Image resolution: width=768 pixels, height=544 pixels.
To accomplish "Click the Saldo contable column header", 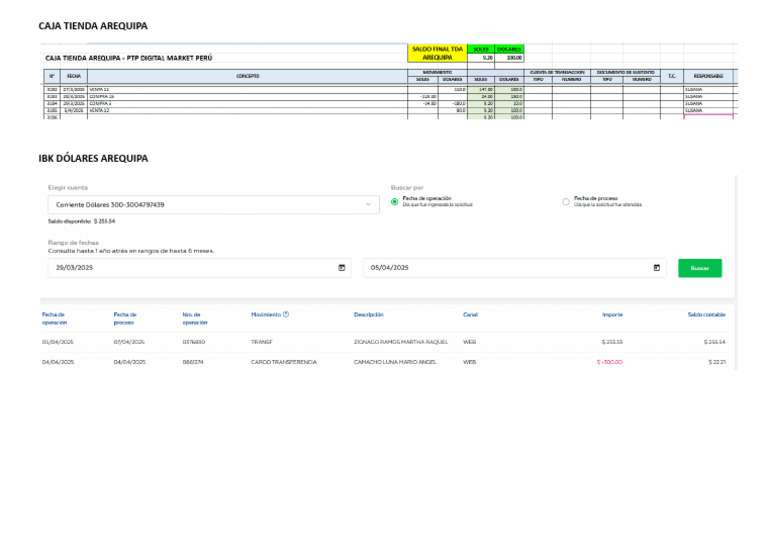I will (706, 315).
